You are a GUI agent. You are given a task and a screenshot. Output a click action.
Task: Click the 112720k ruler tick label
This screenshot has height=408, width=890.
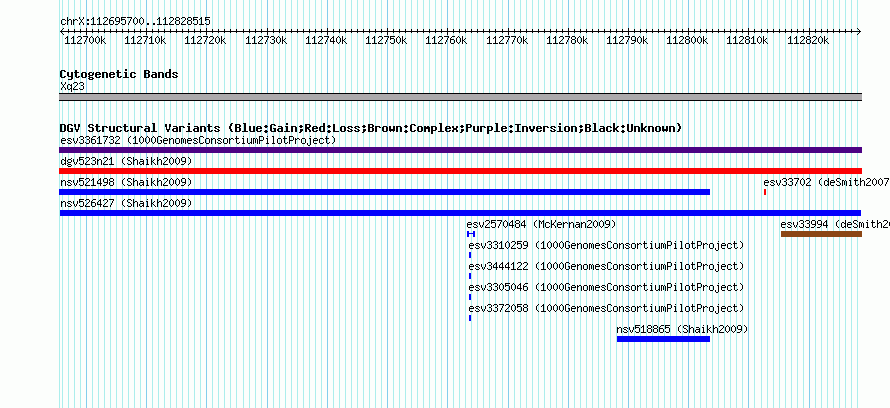[205, 40]
